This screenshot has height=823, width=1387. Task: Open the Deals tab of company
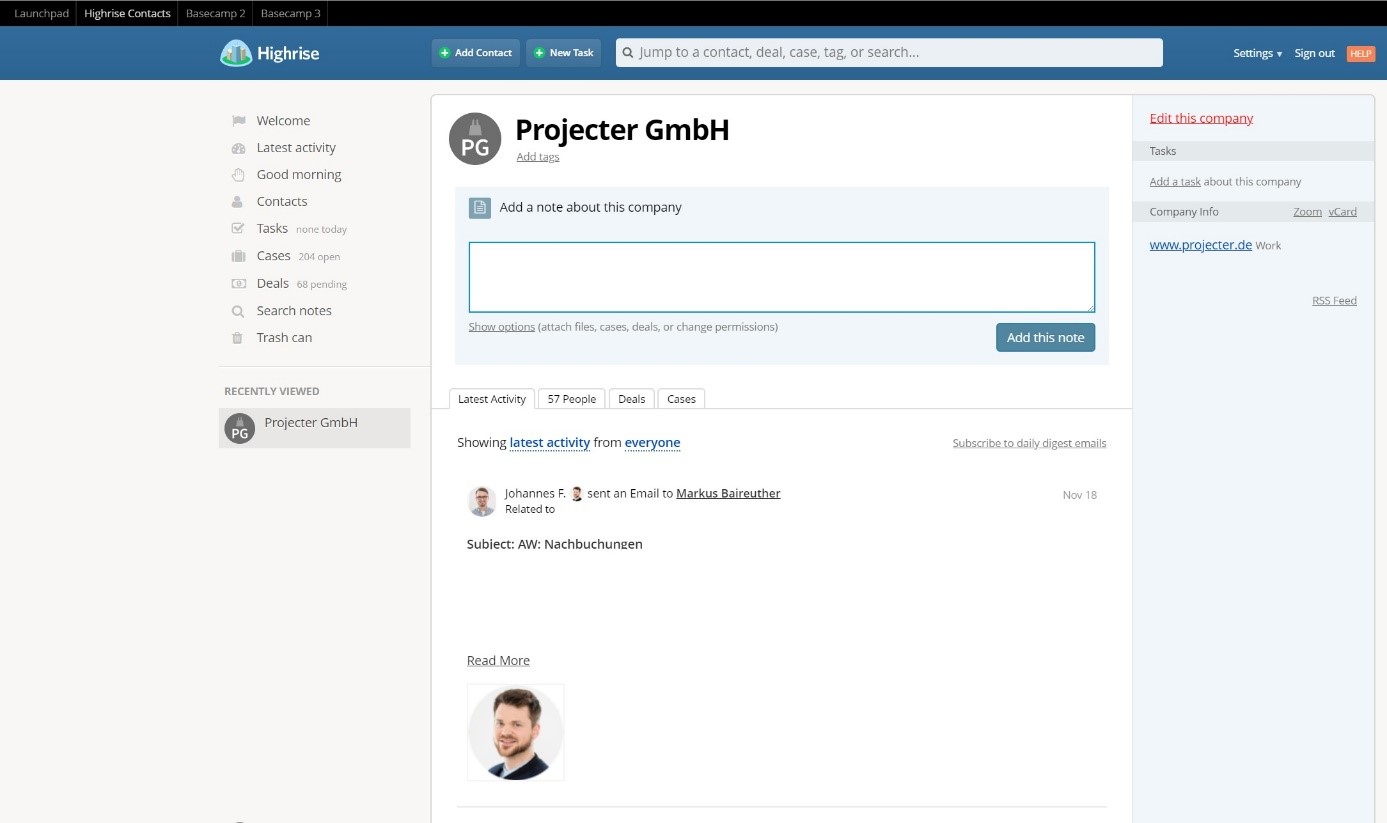tap(632, 399)
